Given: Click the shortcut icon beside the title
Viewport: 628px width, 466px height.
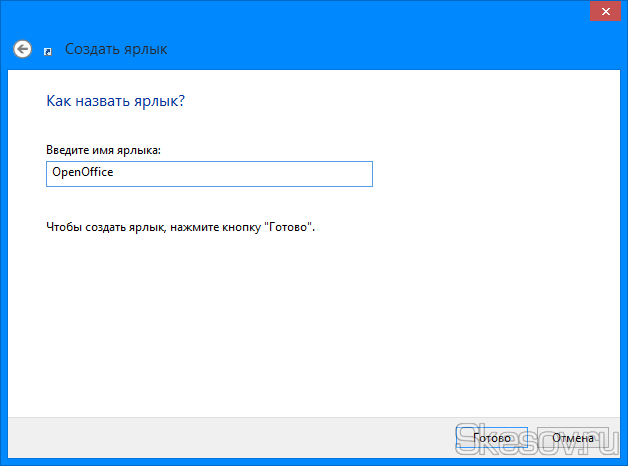Looking at the screenshot, I should click(x=48, y=50).
